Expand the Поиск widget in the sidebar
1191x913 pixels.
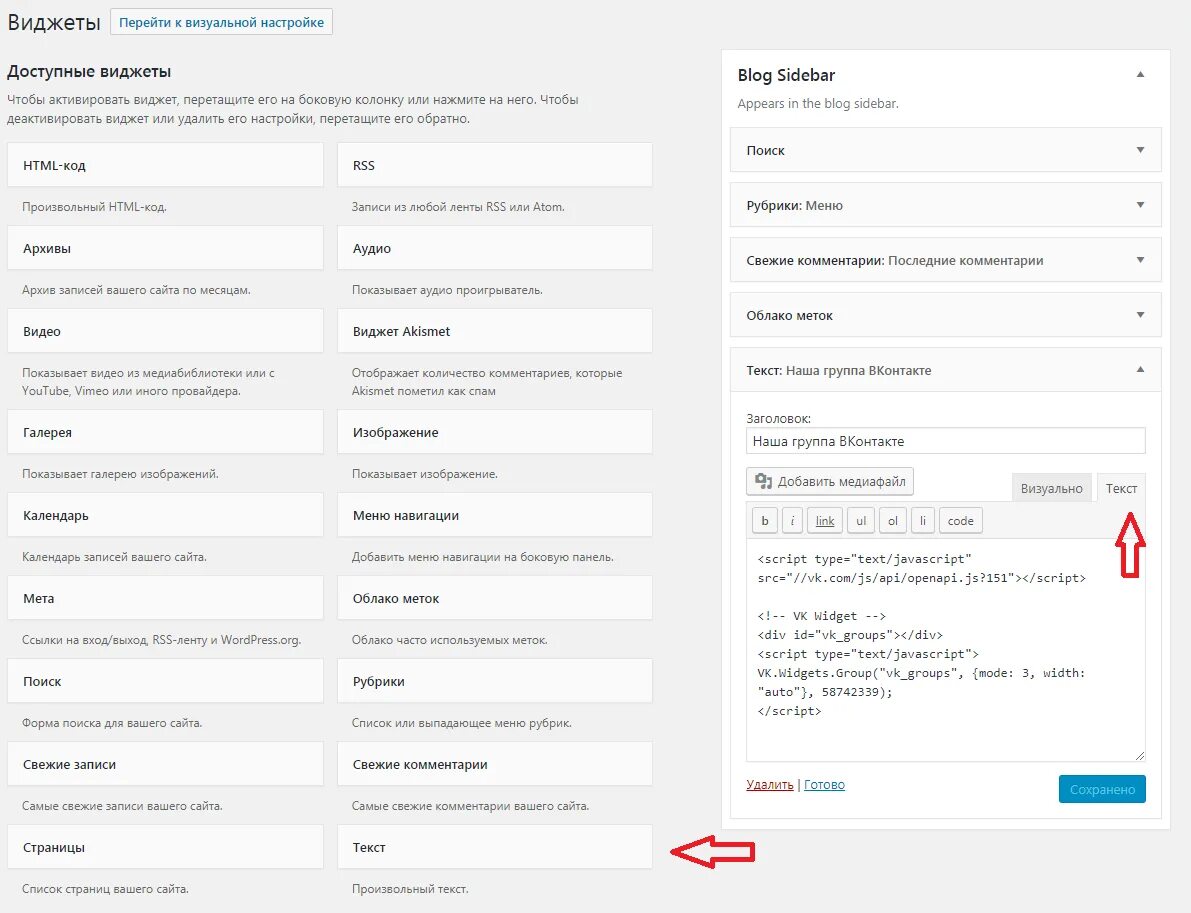[1140, 150]
